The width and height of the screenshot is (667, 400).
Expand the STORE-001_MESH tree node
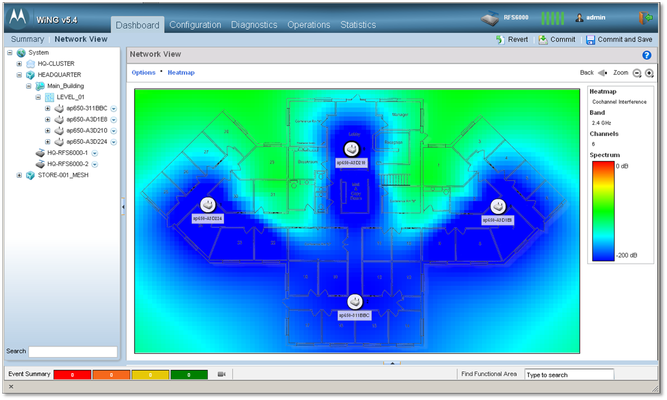point(19,175)
